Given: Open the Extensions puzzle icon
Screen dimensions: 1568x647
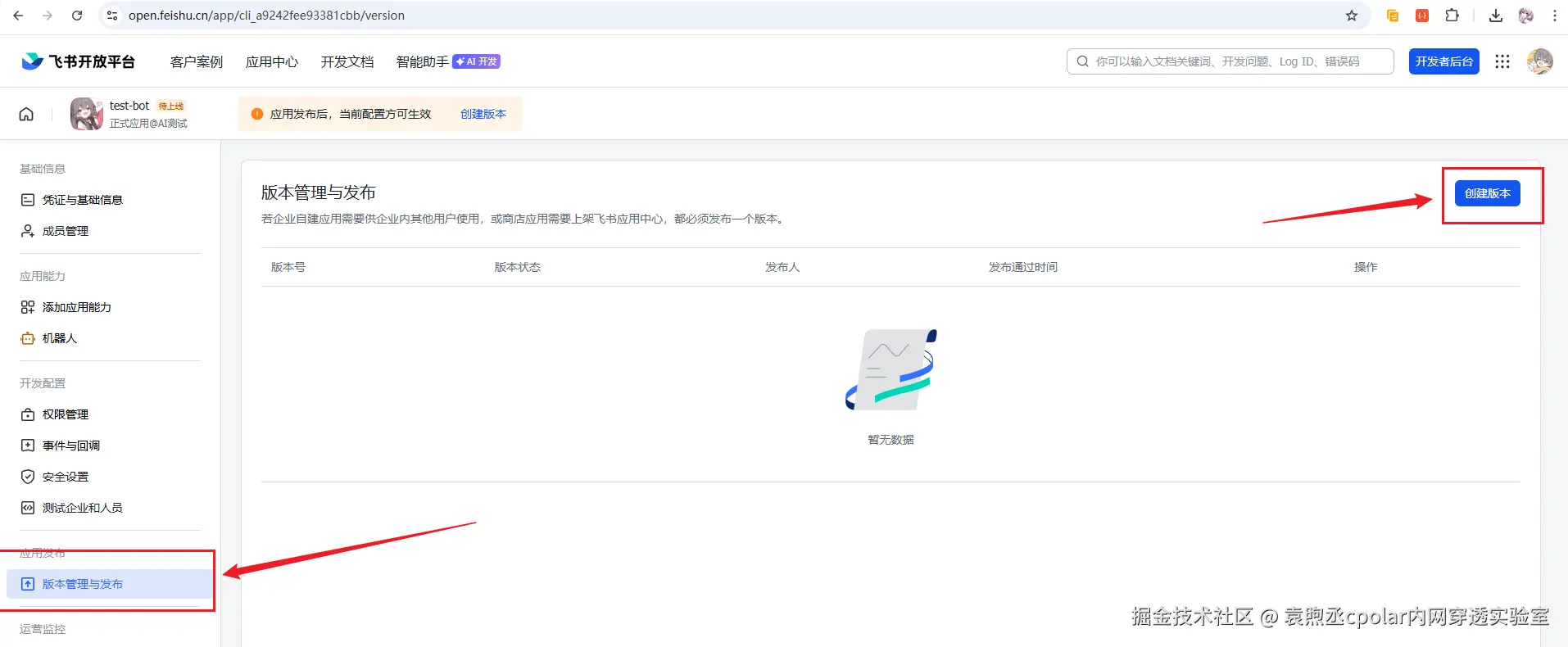Looking at the screenshot, I should click(x=1452, y=16).
